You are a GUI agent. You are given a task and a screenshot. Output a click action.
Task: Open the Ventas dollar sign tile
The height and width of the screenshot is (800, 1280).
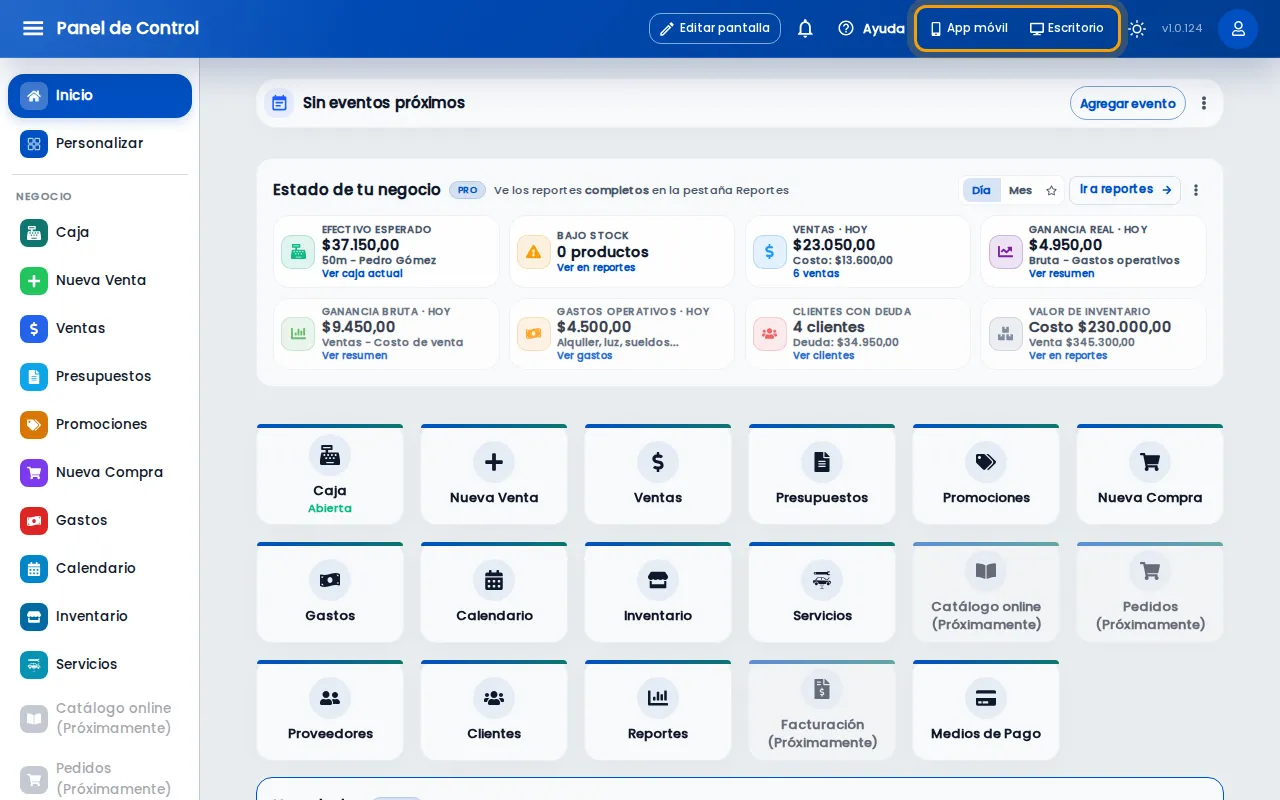pos(658,474)
